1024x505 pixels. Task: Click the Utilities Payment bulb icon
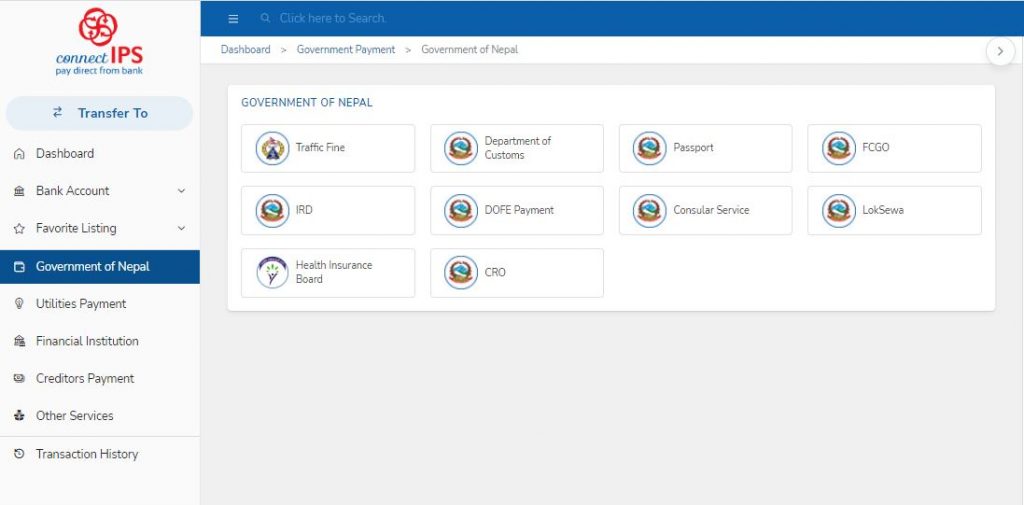[x=20, y=304]
